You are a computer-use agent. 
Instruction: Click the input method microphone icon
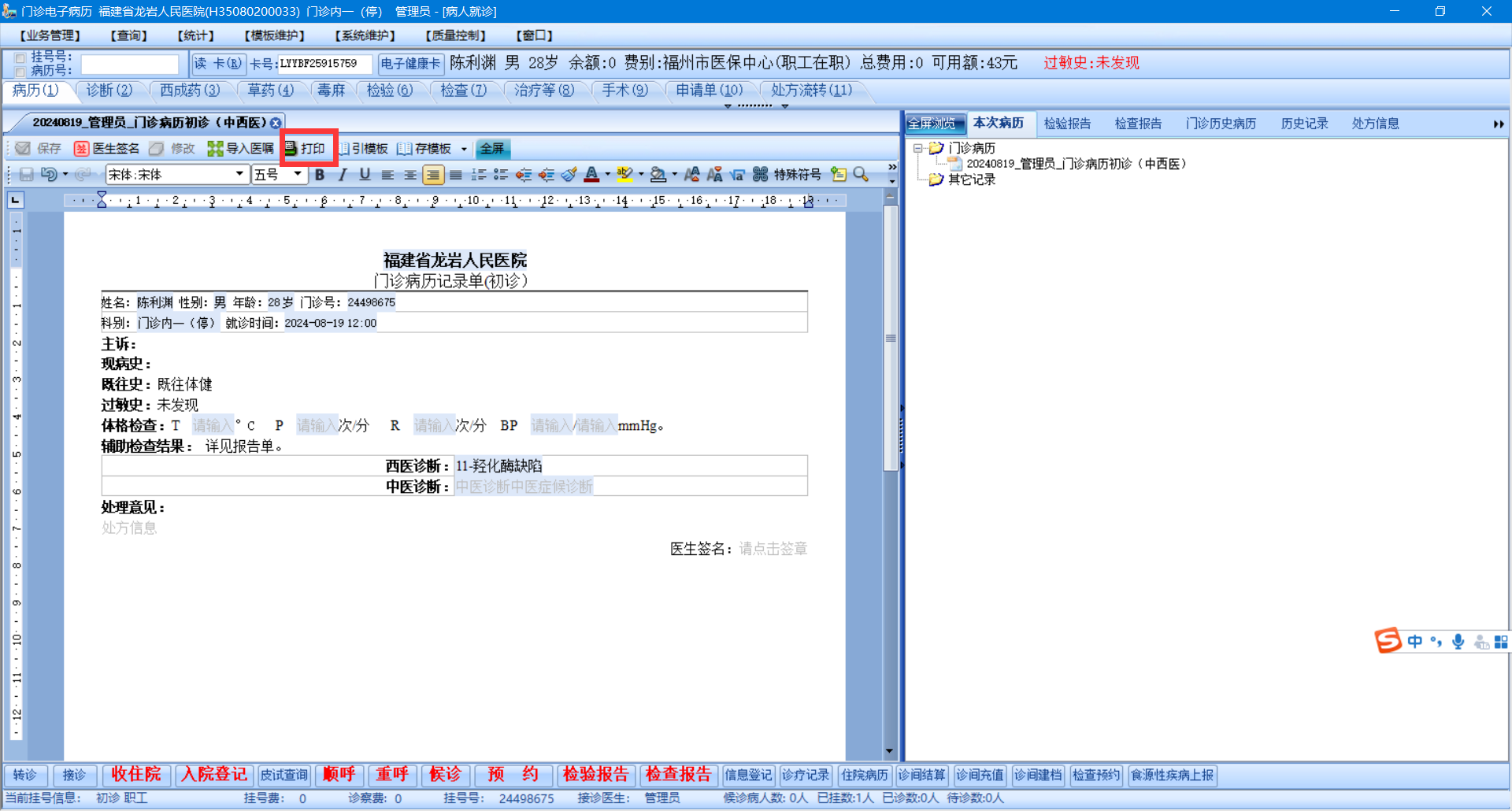click(x=1458, y=642)
